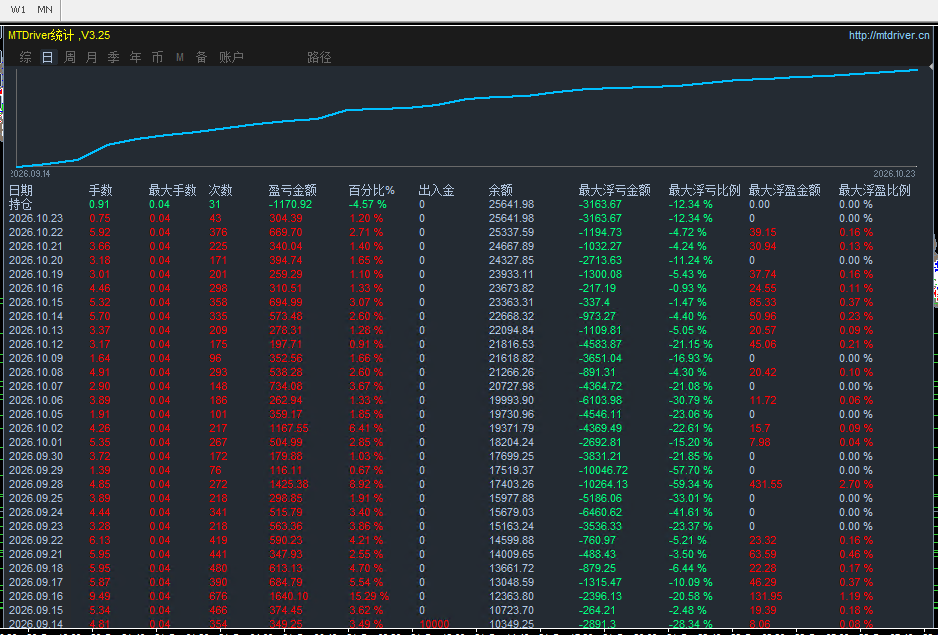Click the profit amount 1640.10
Image resolution: width=938 pixels, height=635 pixels.
[x=289, y=596]
